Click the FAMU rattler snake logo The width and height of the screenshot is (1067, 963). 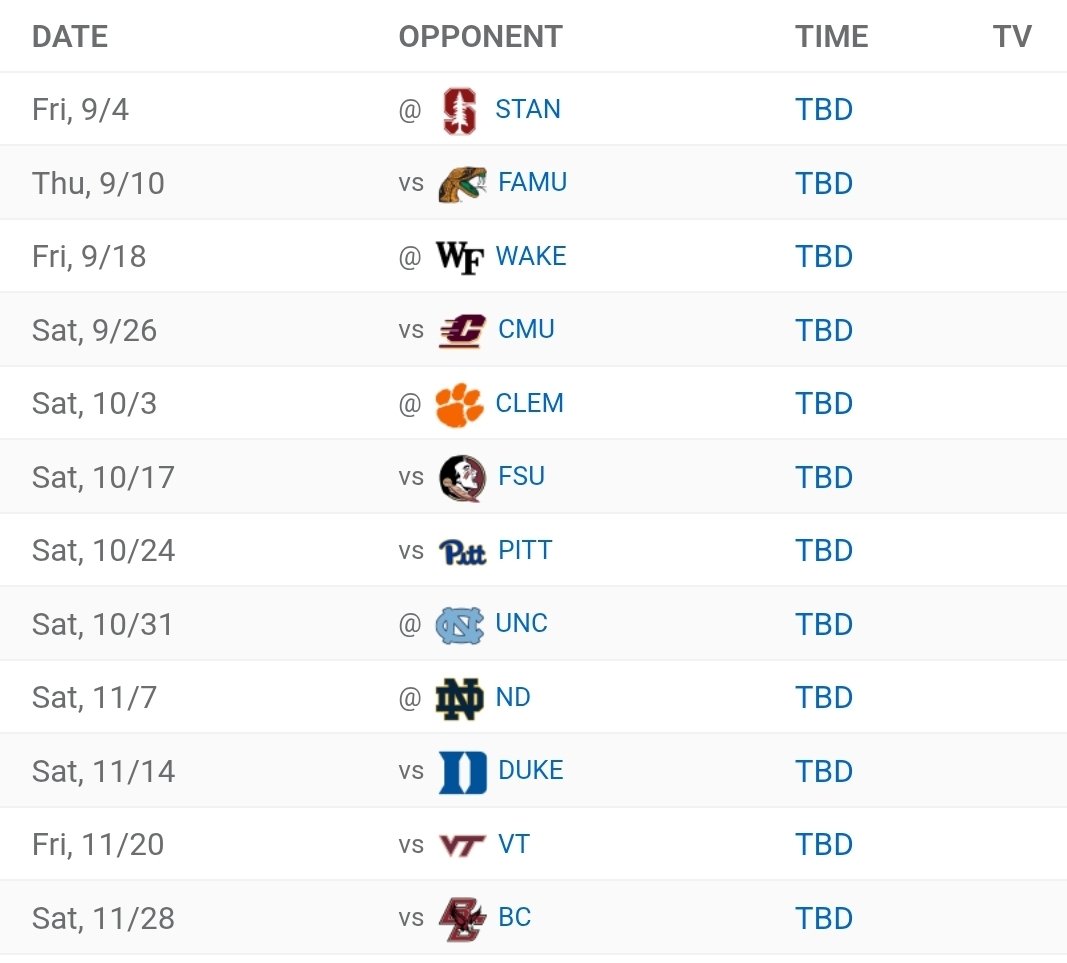[x=462, y=184]
